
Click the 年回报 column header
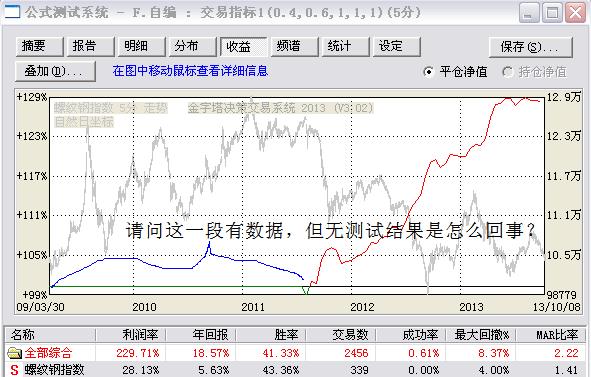(201, 334)
